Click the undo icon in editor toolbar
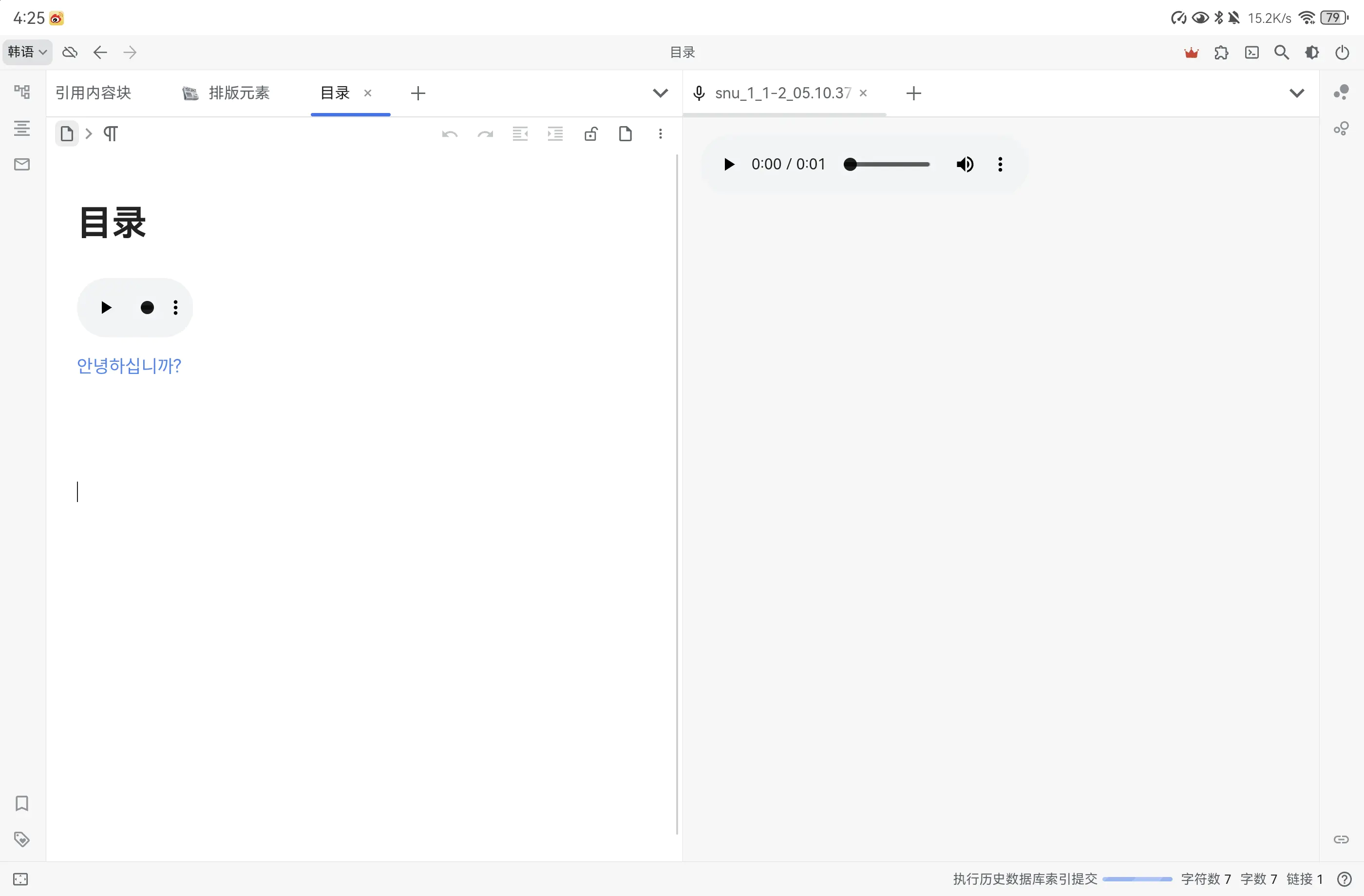The image size is (1364, 896). click(x=450, y=133)
